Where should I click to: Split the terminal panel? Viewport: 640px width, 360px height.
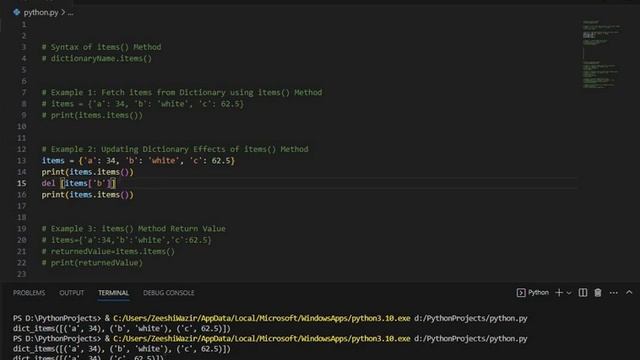click(583, 293)
